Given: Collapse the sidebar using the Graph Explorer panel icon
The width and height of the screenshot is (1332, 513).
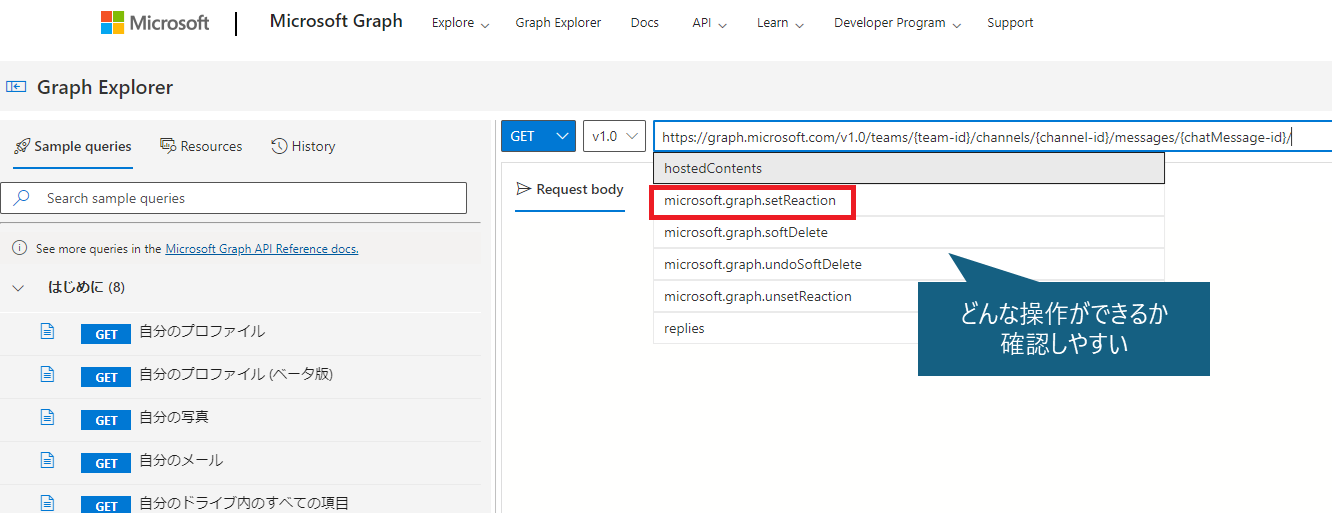Looking at the screenshot, I should (x=16, y=87).
